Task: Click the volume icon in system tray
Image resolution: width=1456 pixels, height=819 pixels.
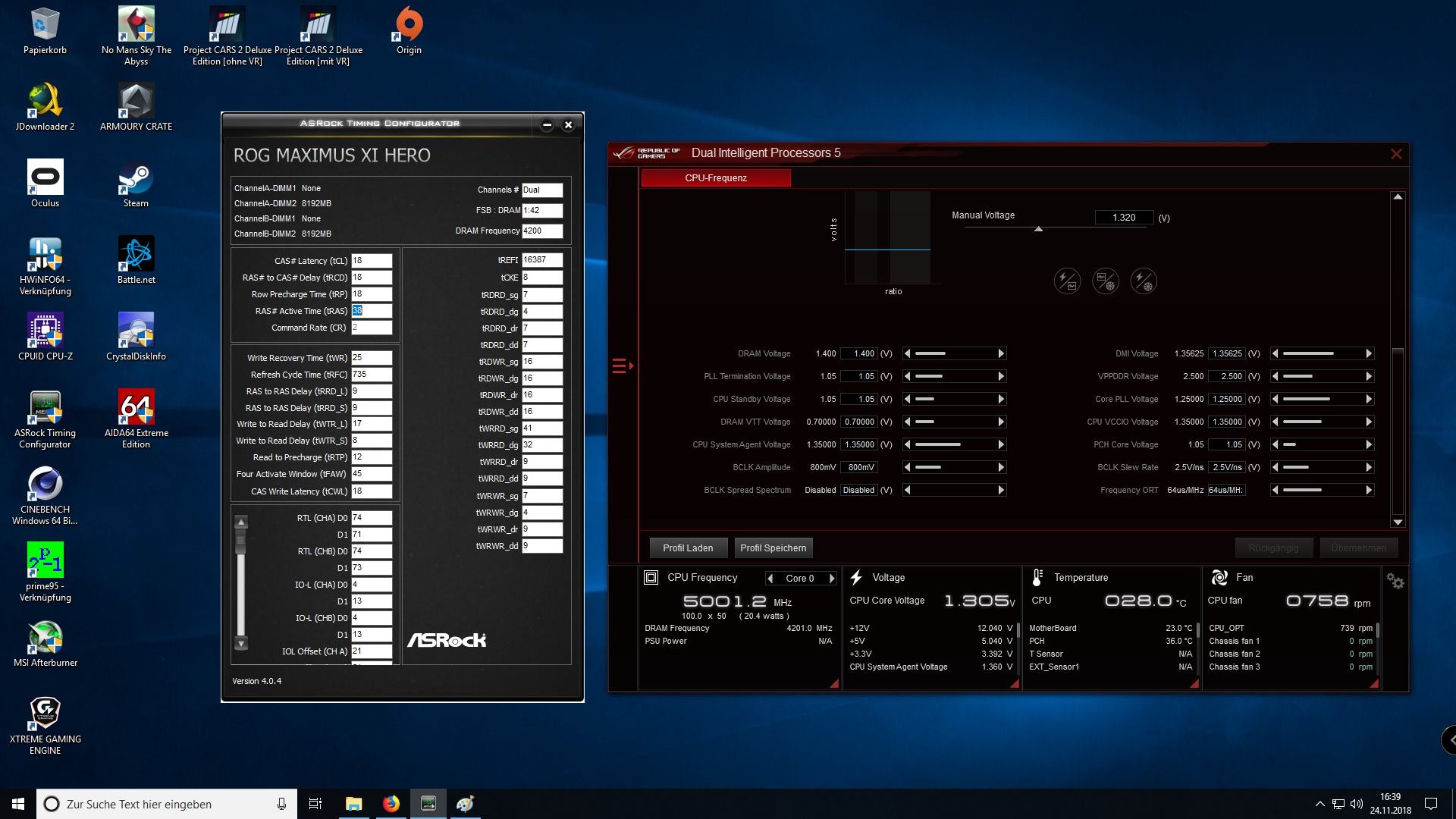Action: tap(1357, 804)
